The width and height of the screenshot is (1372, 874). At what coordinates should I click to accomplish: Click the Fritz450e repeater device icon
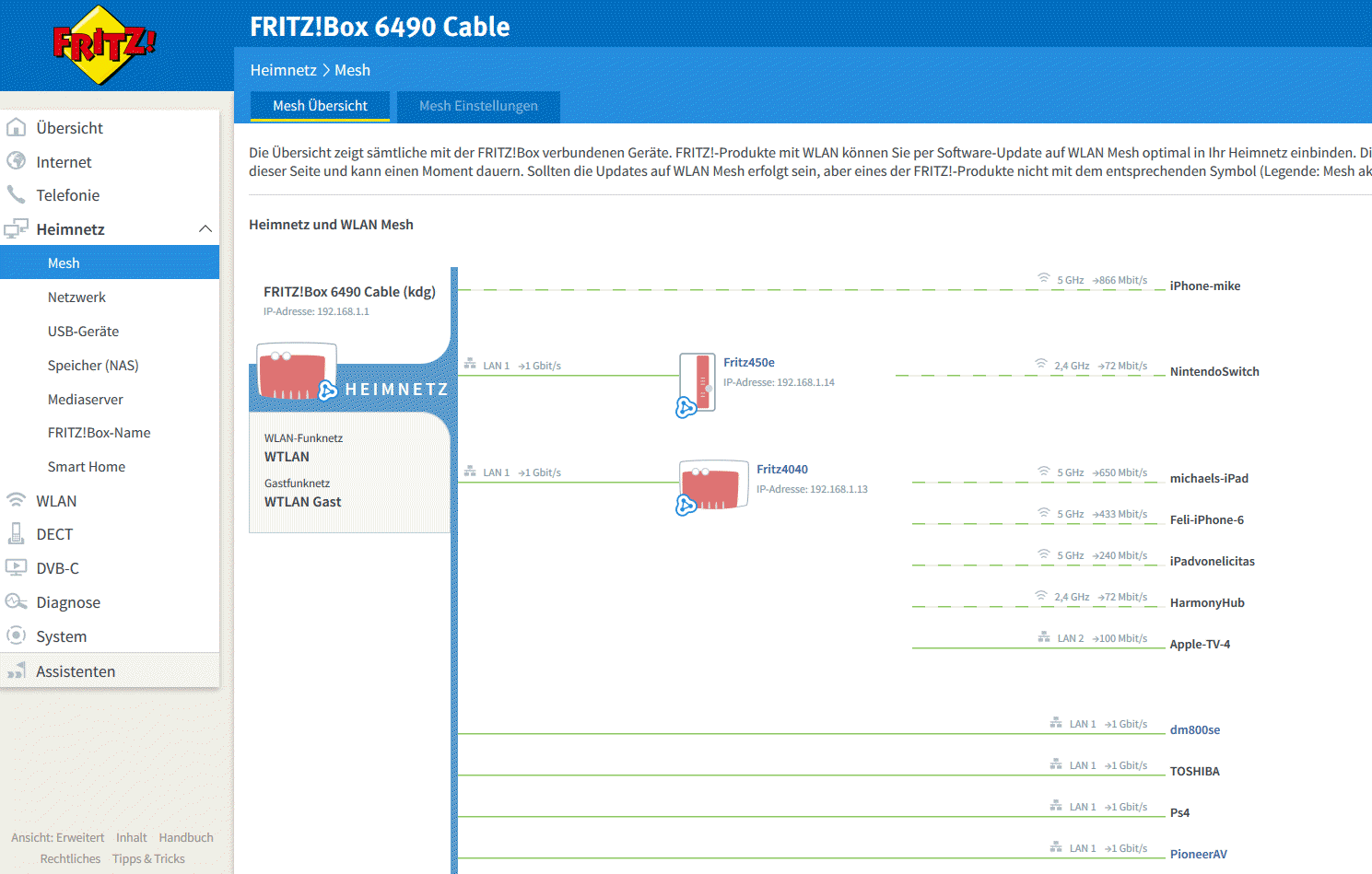pos(698,381)
